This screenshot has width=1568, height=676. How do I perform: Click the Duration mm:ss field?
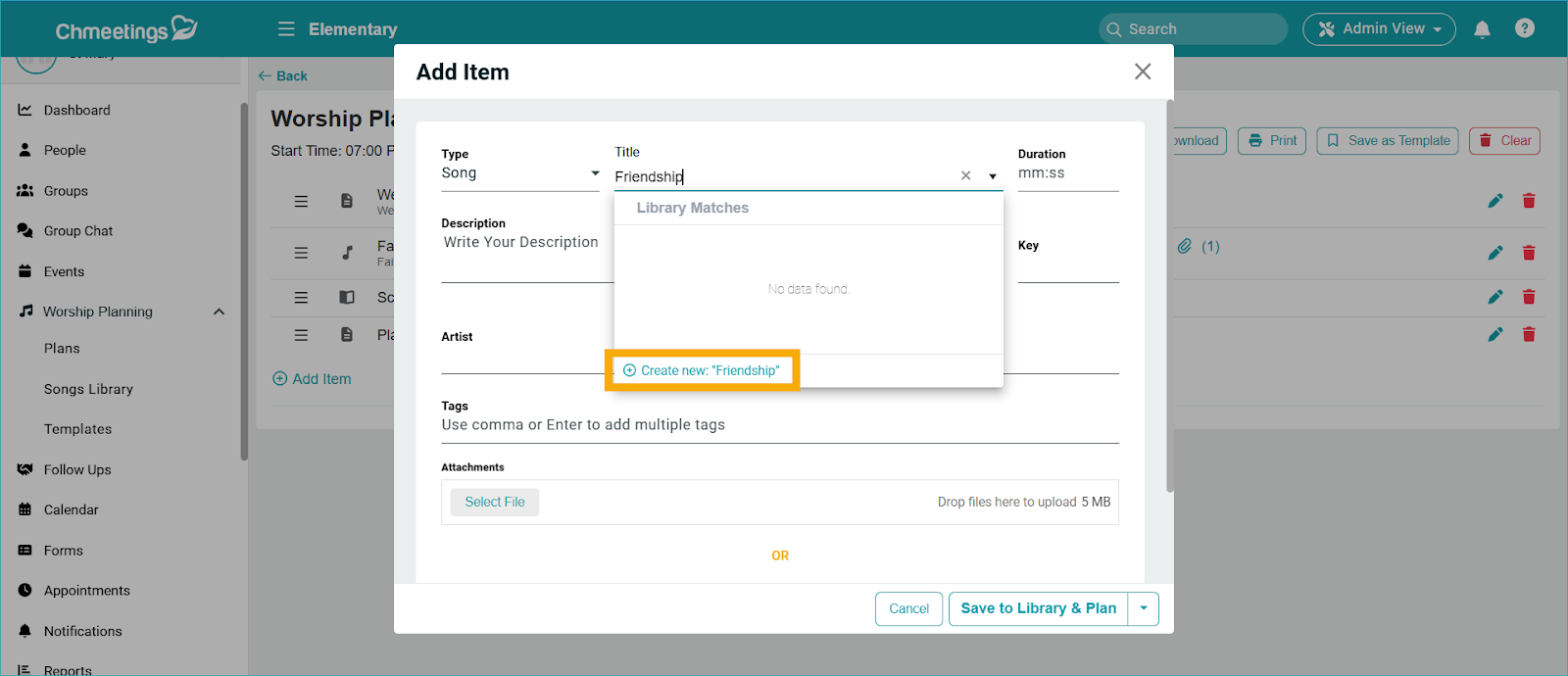[x=1066, y=173]
